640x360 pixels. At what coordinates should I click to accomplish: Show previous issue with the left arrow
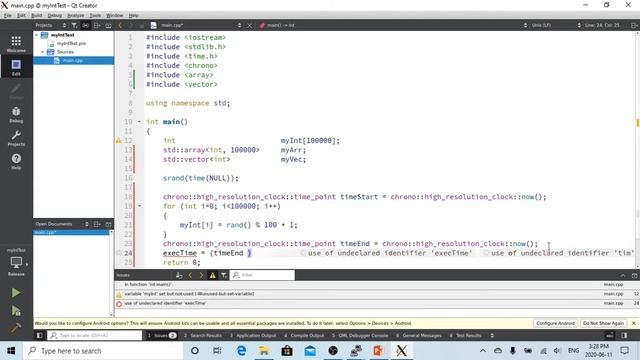[190, 275]
